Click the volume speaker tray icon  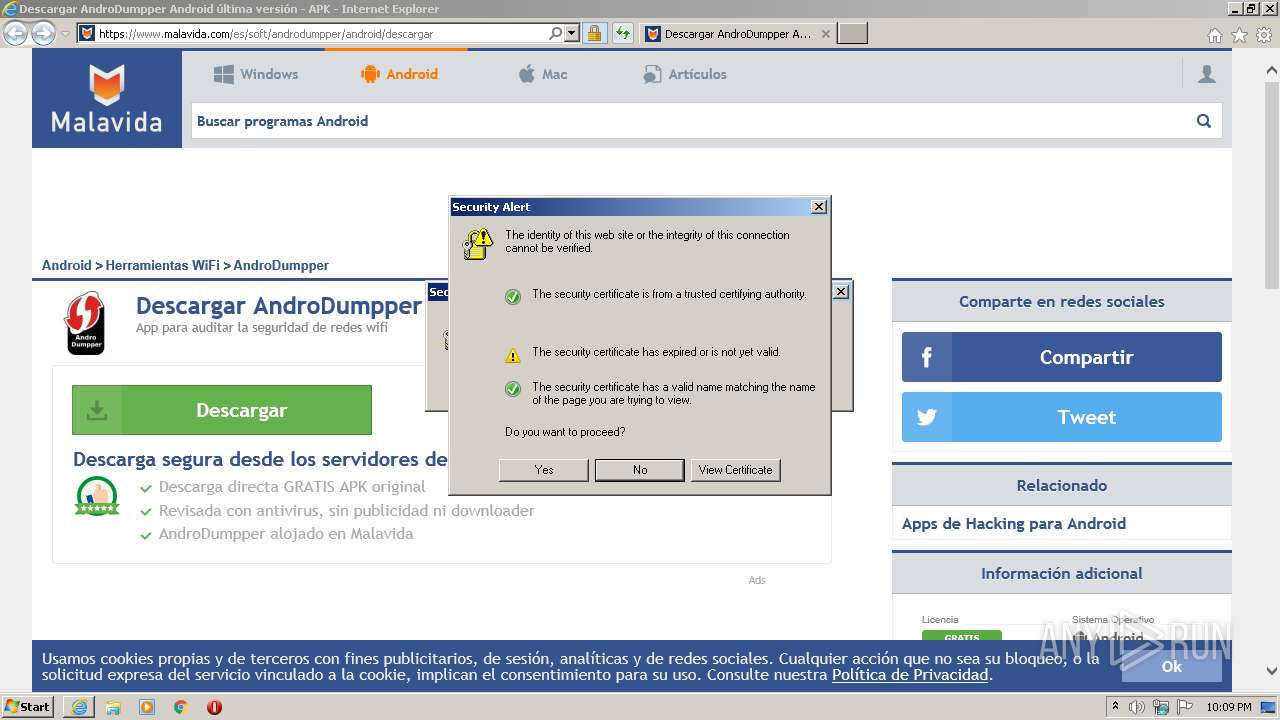(x=1137, y=707)
